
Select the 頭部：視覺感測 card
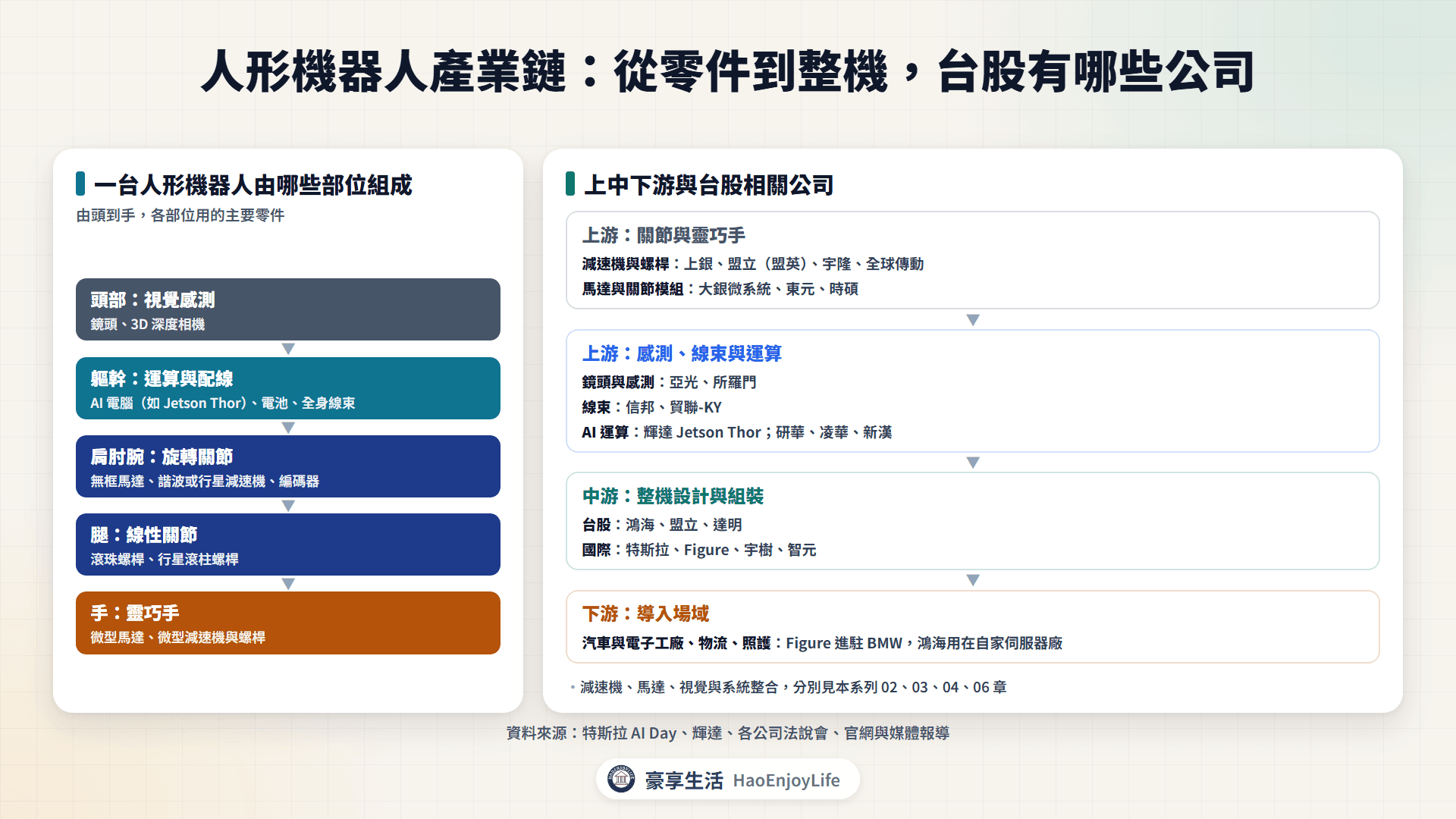click(288, 309)
